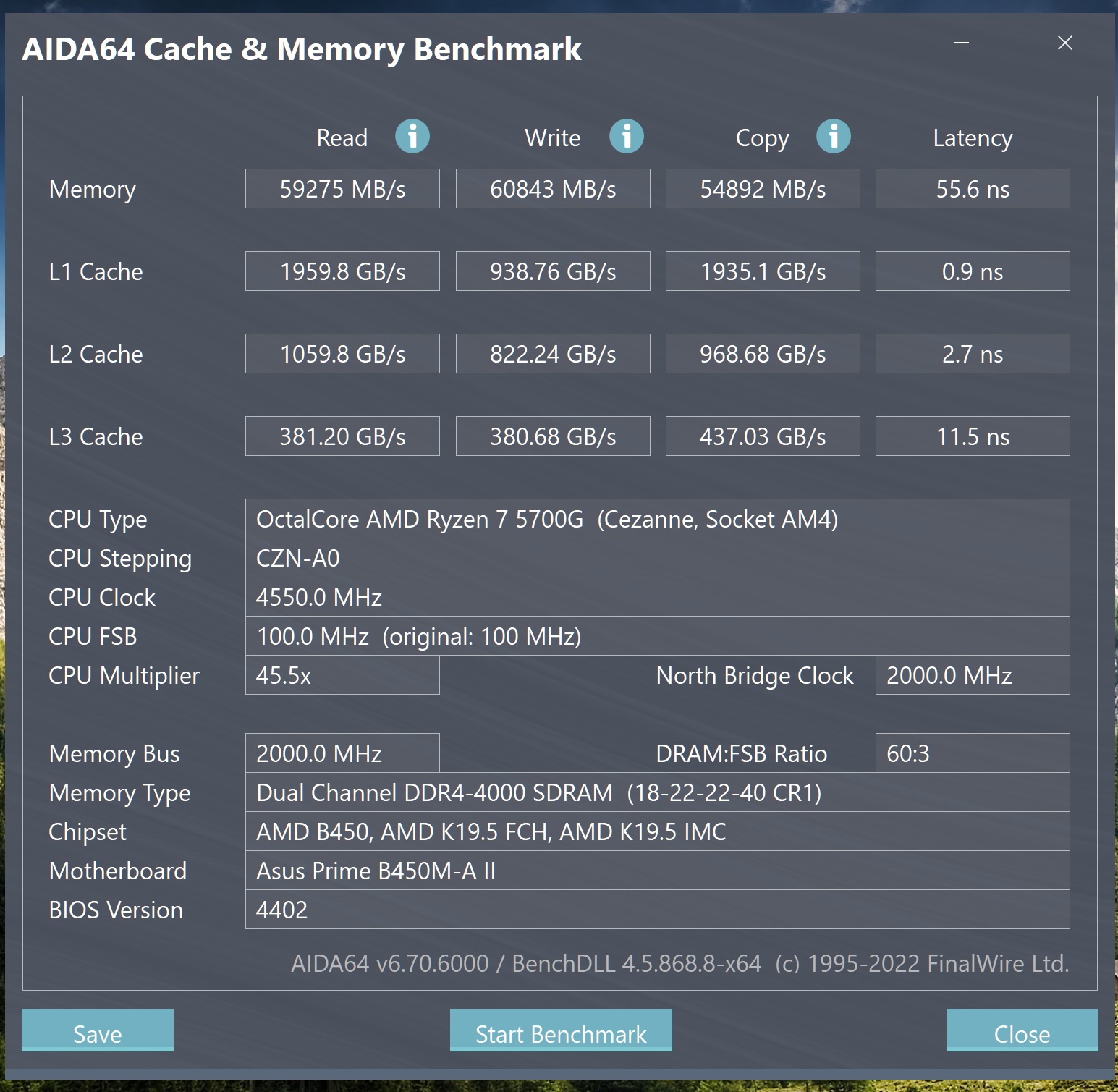Click the CPU Type field
The image size is (1118, 1092).
point(657,519)
